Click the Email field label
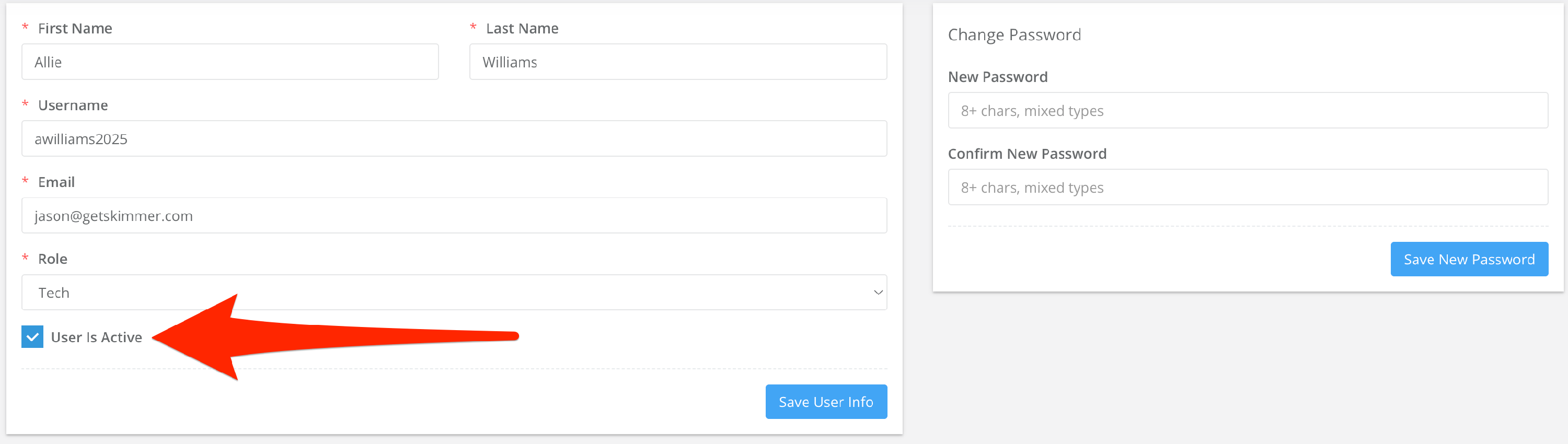Screen dimensions: 1568x444 pyautogui.click(x=56, y=182)
